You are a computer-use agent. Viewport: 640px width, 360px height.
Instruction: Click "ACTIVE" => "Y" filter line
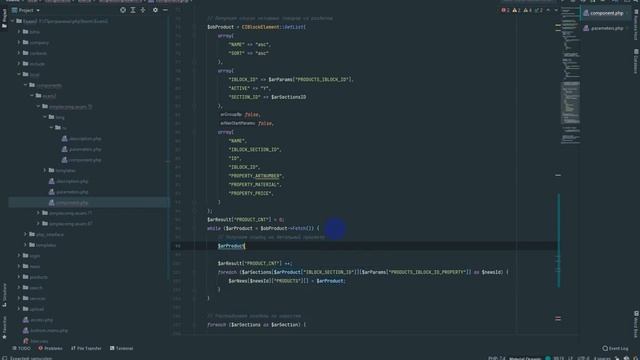[249, 88]
